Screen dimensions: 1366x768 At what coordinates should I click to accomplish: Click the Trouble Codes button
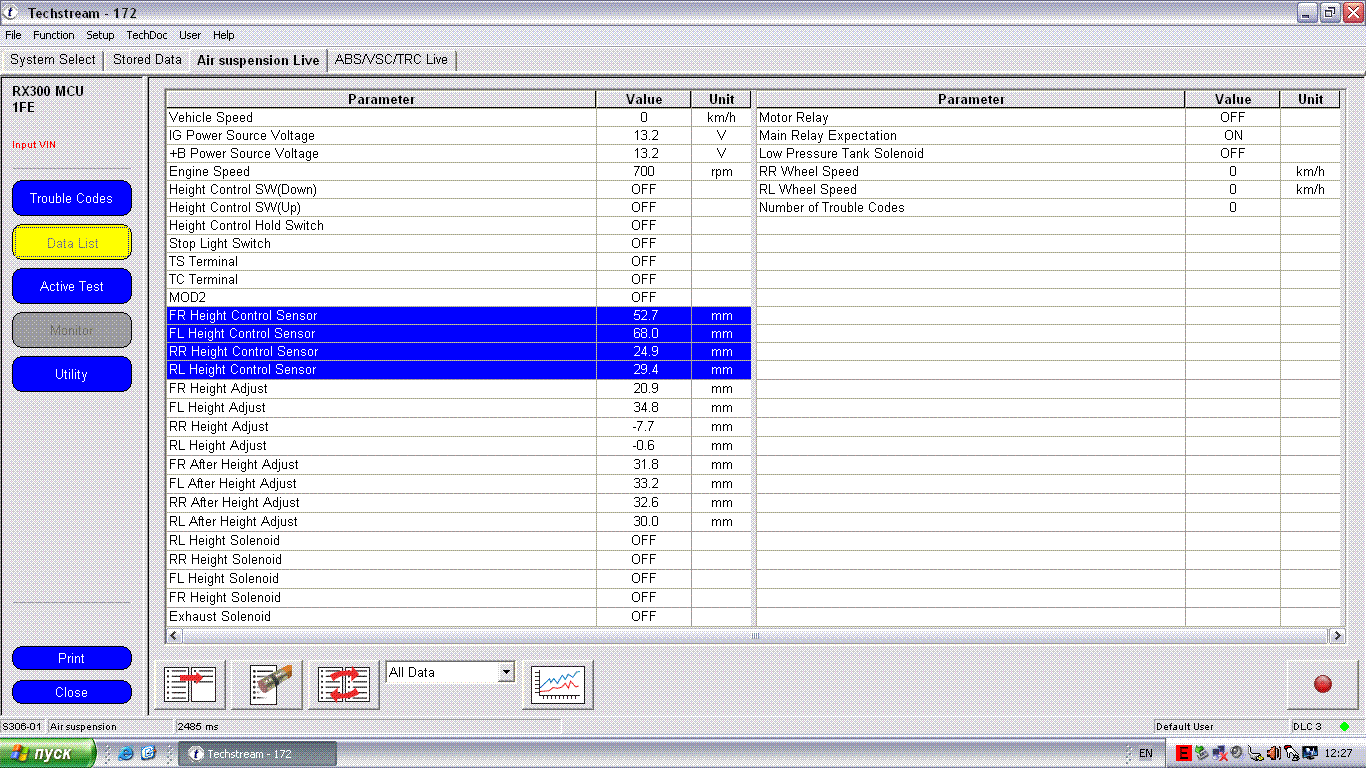[x=72, y=198]
